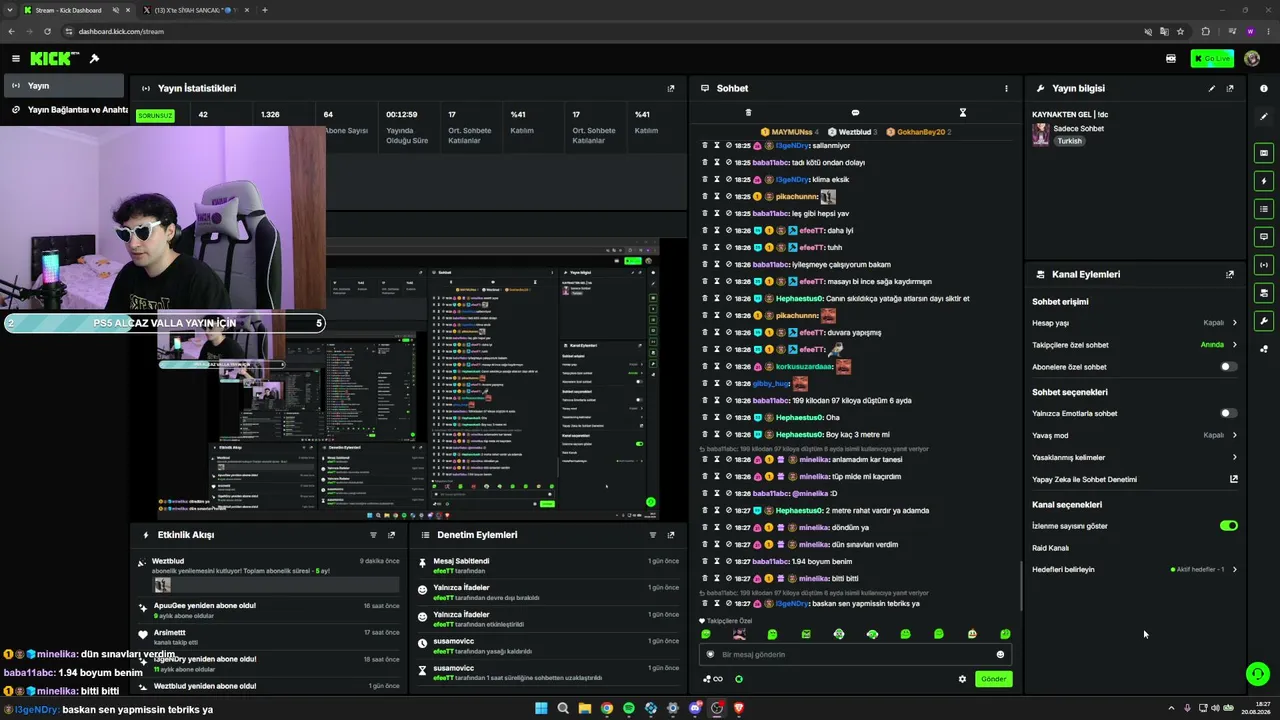Open the Sohbet panel three-dot options menu
This screenshot has width=1280, height=720.
tap(1006, 88)
